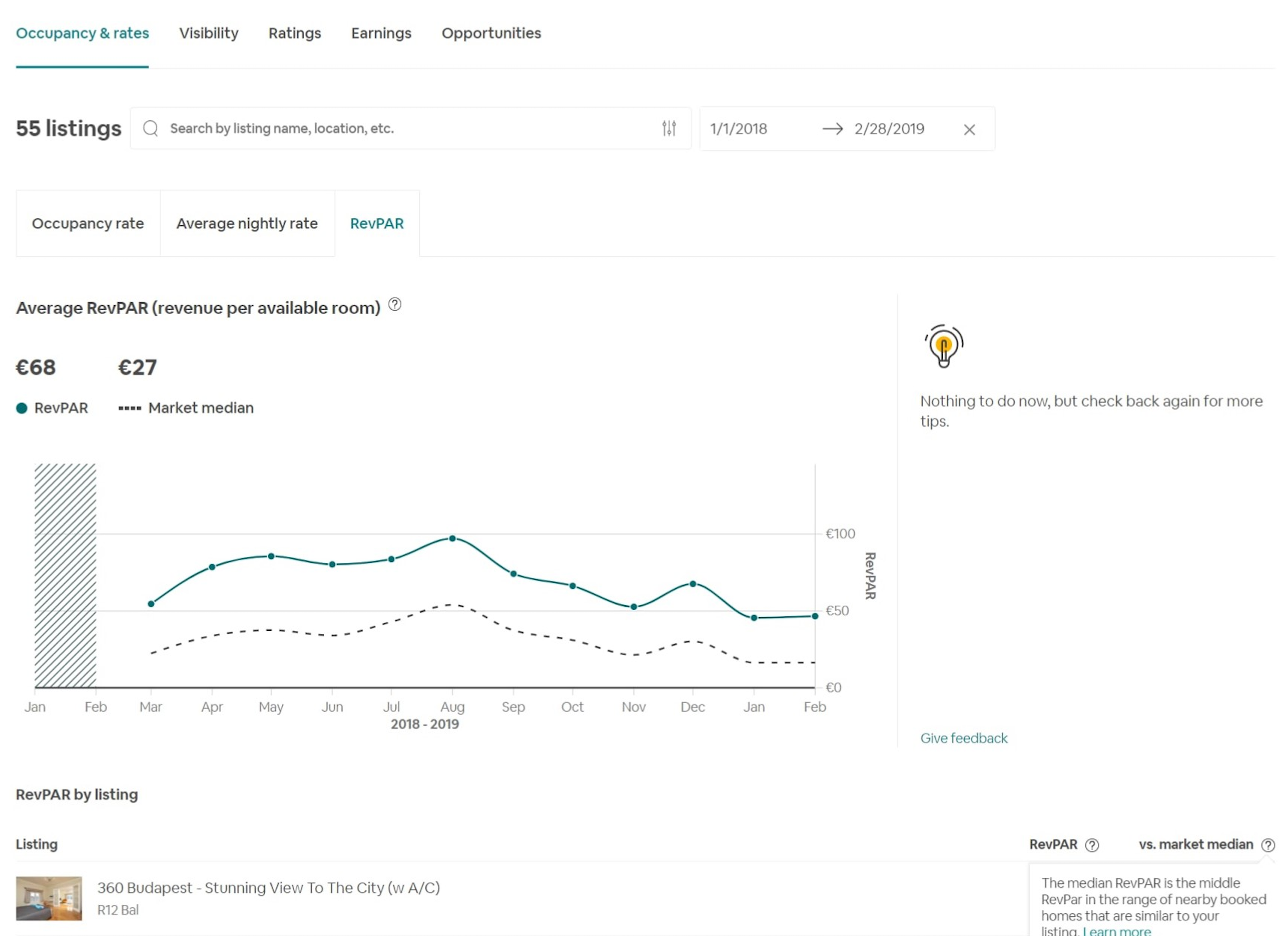
Task: Click the lightbulb tips icon
Action: pos(943,346)
